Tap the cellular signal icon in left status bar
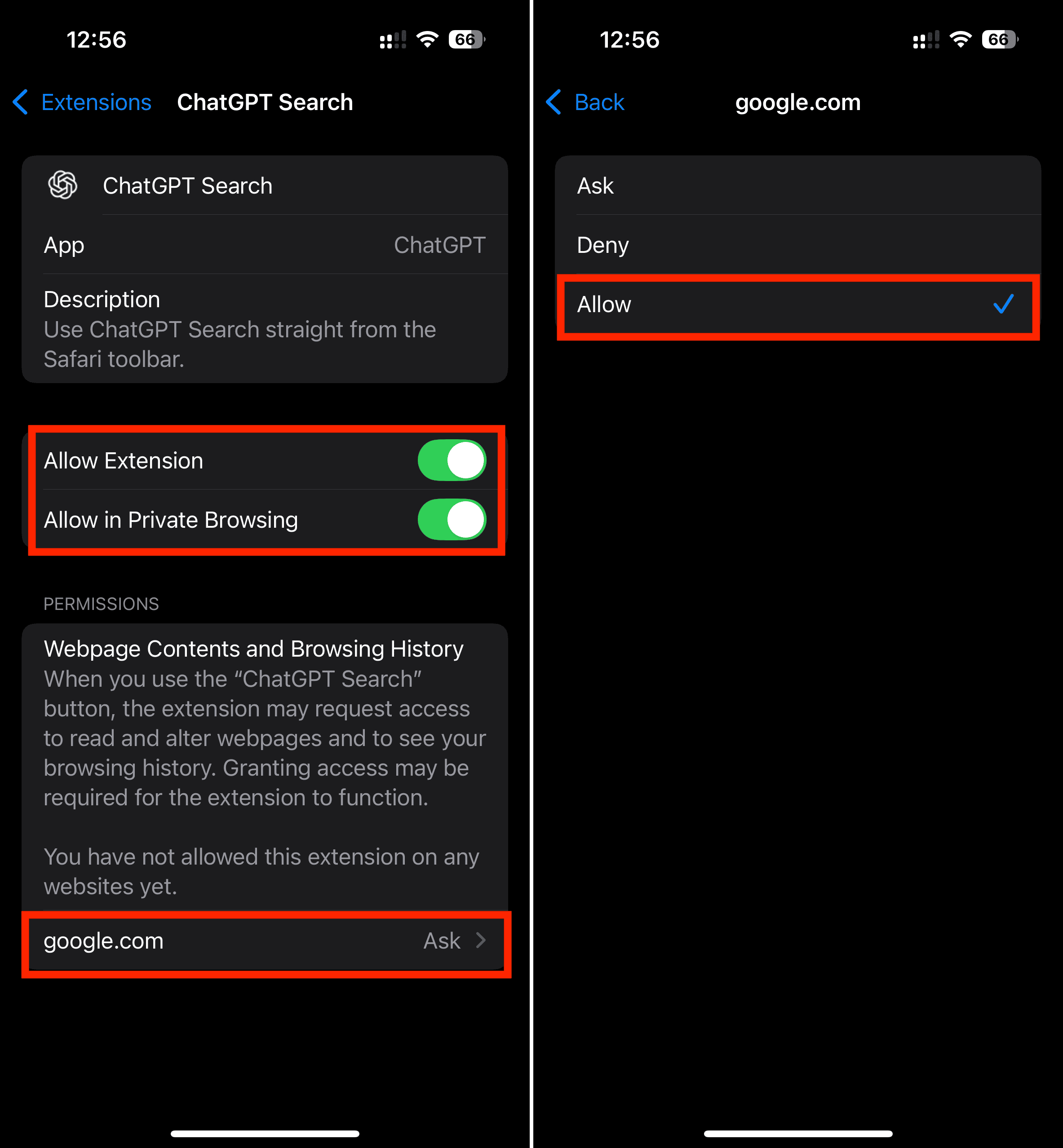 point(393,40)
